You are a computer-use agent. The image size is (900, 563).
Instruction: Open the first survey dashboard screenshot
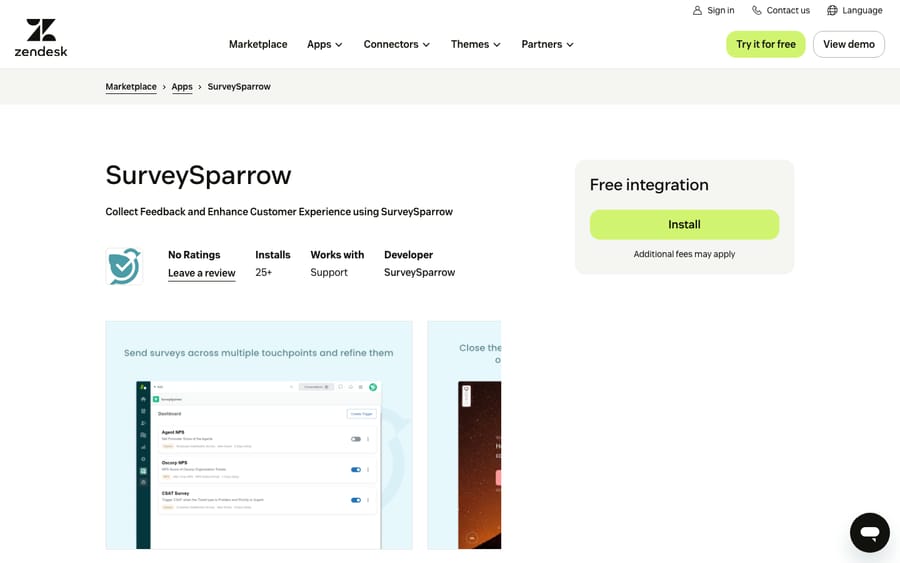[259, 435]
